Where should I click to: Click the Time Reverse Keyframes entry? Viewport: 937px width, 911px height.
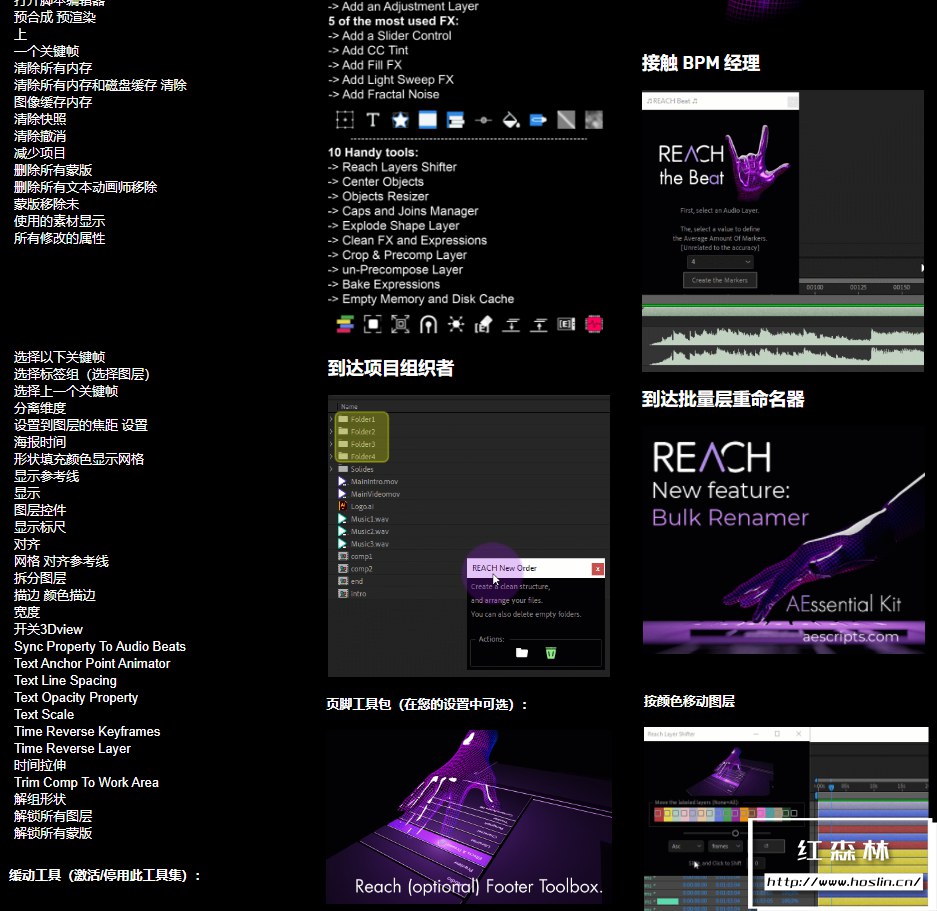tap(87, 732)
